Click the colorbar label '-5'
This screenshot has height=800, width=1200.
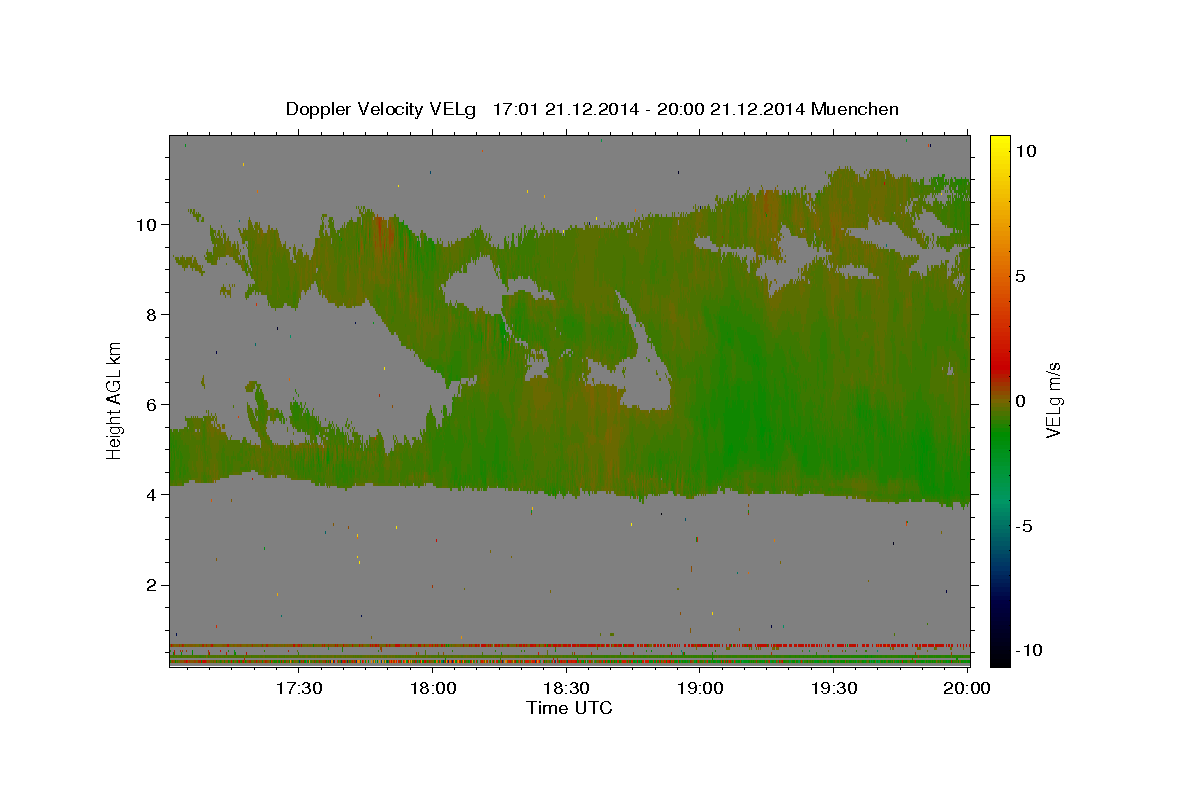pos(1024,526)
